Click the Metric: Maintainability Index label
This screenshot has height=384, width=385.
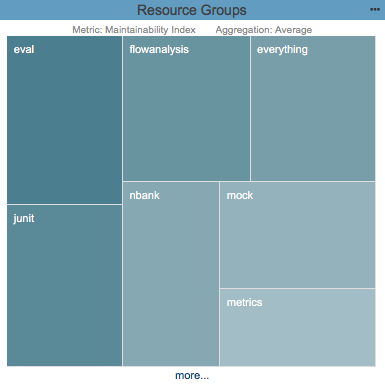click(x=134, y=30)
